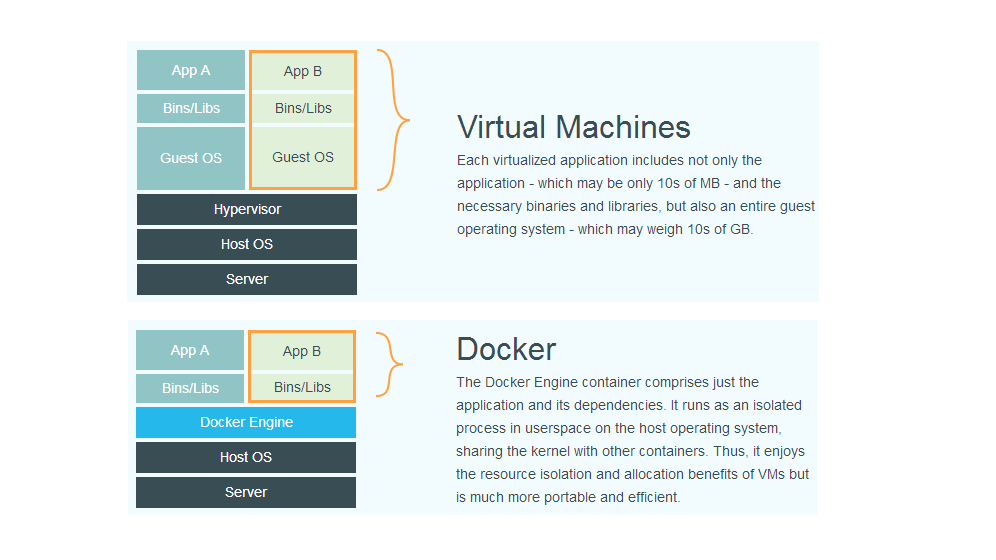
Task: Select App B block in Virtual Machines diagram
Action: coord(302,71)
